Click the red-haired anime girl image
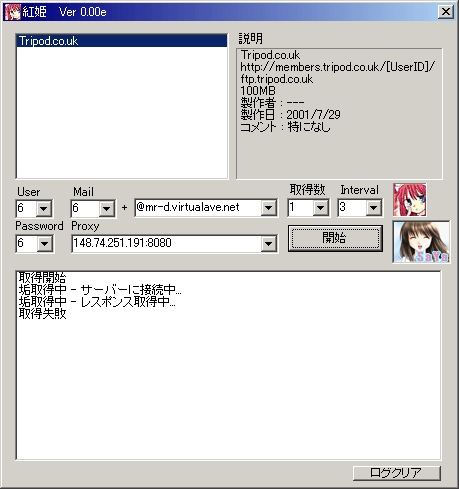Screen dimensions: 459x489 pyautogui.click(x=410, y=200)
